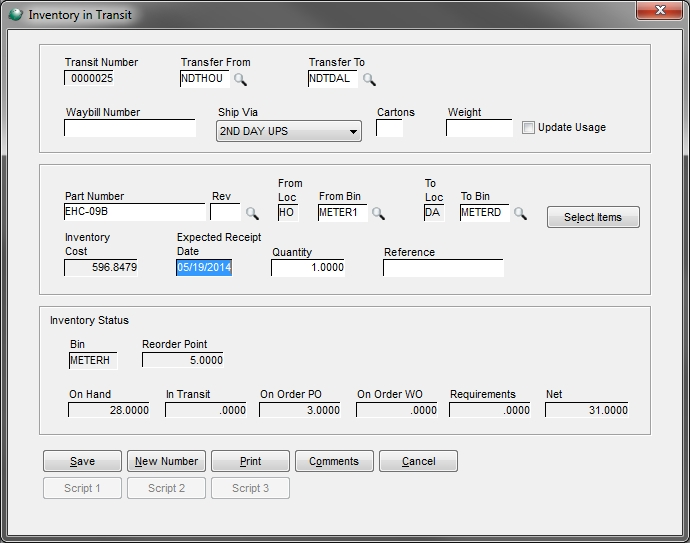This screenshot has height=543, width=690.
Task: Click the On Order WO value .0000
Action: (x=397, y=410)
